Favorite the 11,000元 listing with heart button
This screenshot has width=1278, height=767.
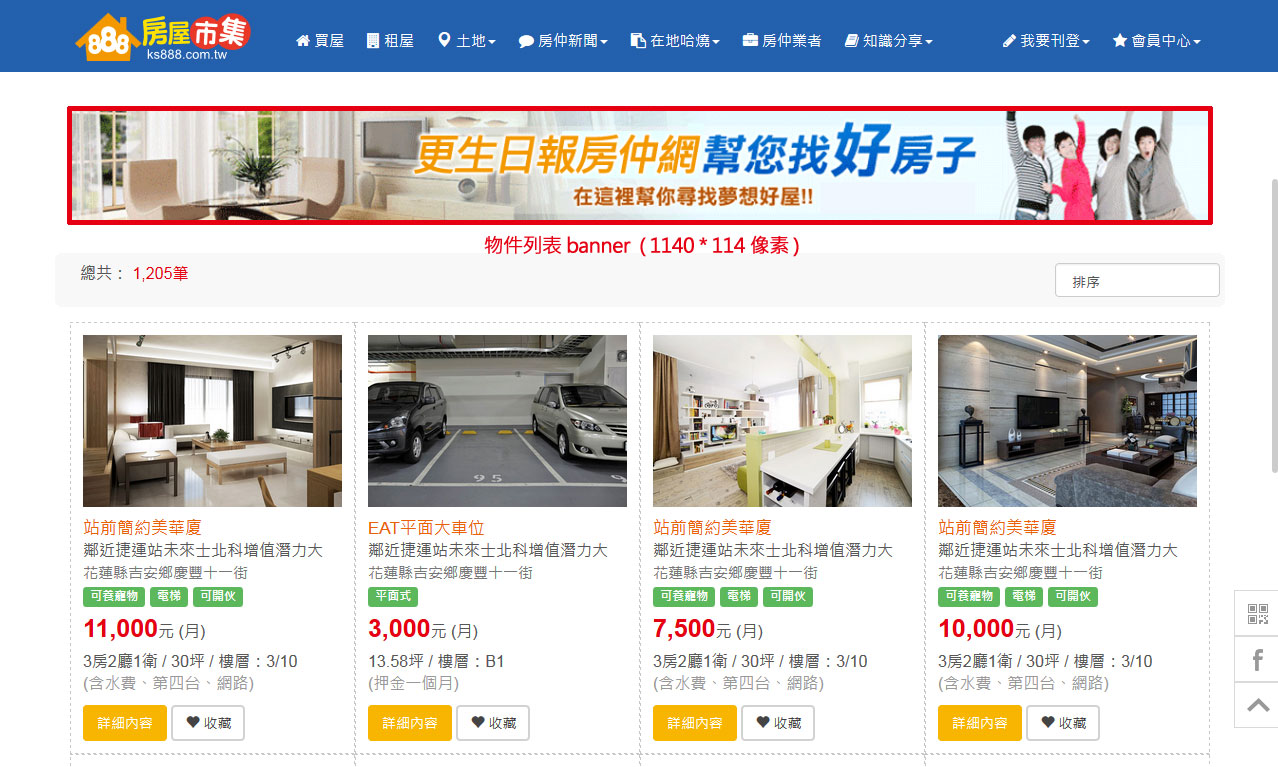208,723
